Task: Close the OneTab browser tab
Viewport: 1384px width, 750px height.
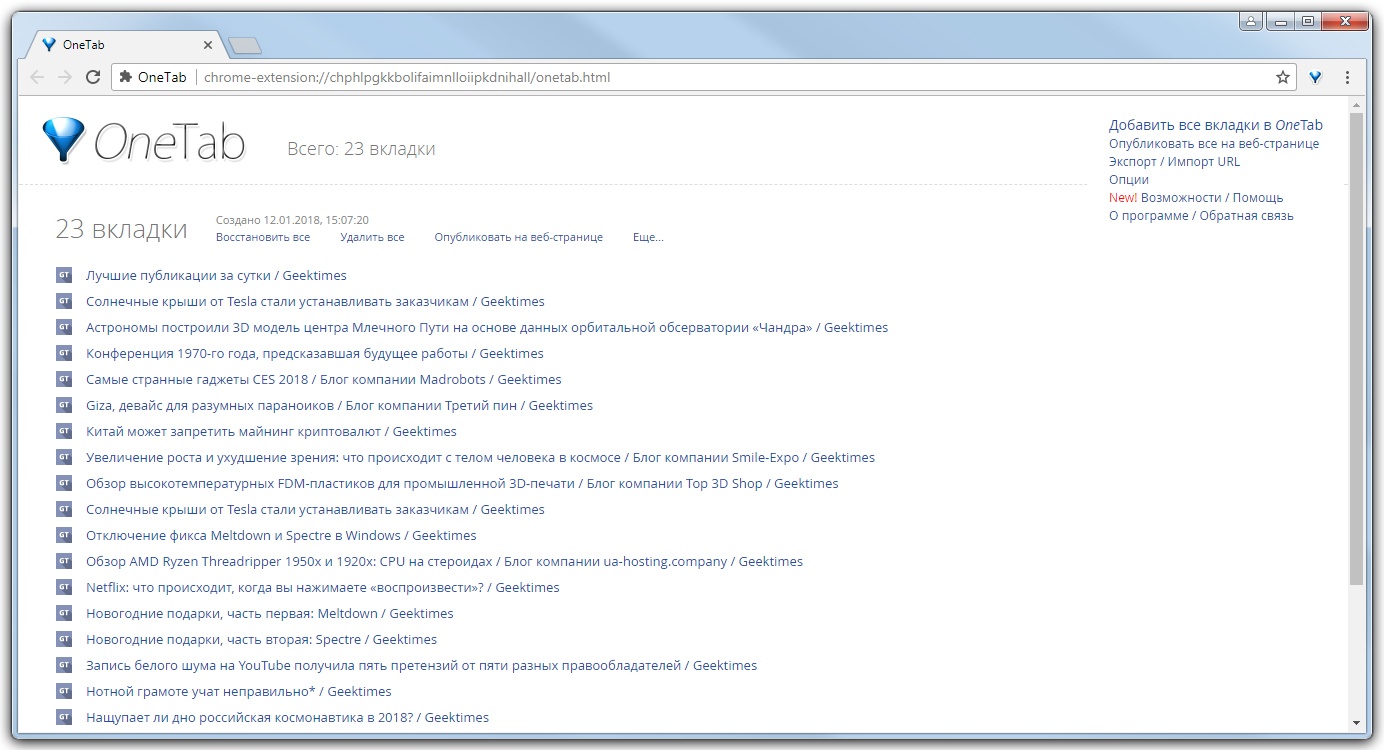Action: click(208, 45)
